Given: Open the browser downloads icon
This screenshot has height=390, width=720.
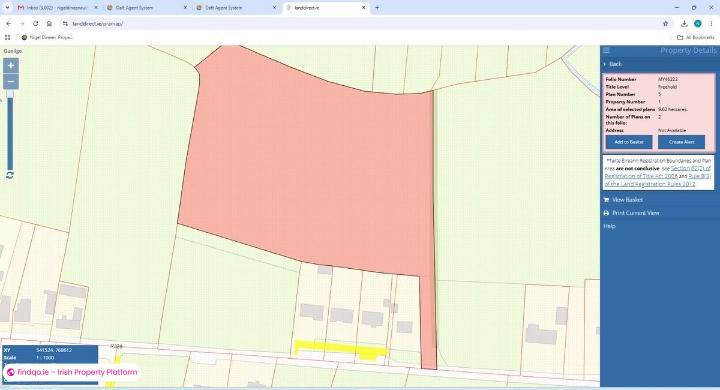Looking at the screenshot, I should pyautogui.click(x=684, y=23).
